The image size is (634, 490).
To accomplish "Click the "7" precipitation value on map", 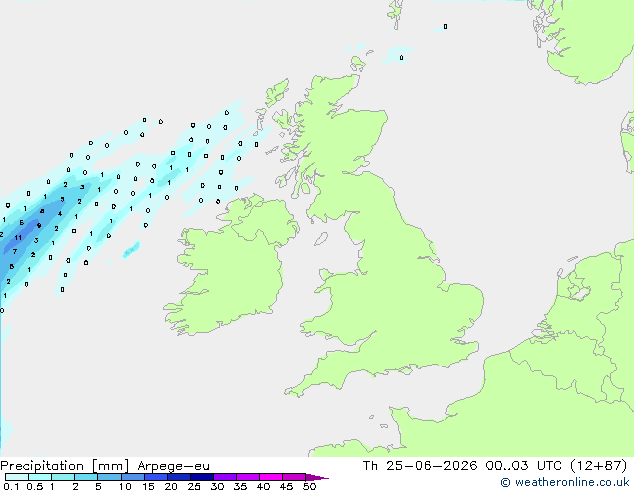I will click(15, 251).
